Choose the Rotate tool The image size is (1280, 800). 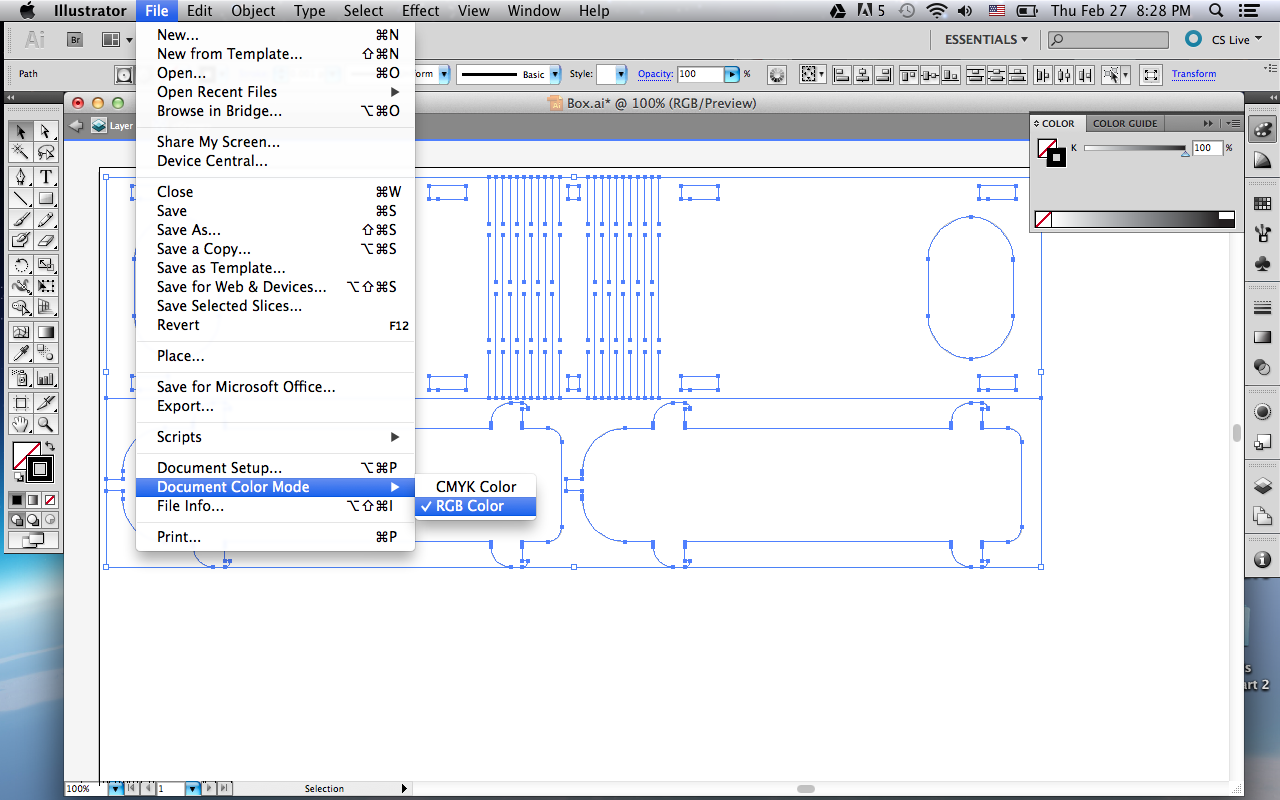click(x=21, y=265)
